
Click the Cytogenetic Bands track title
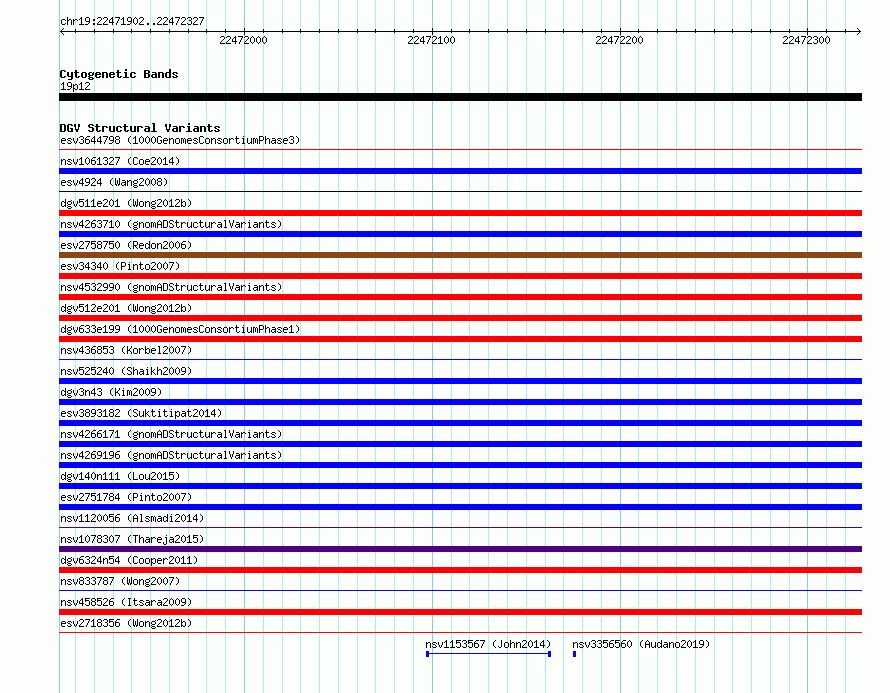click(x=119, y=74)
